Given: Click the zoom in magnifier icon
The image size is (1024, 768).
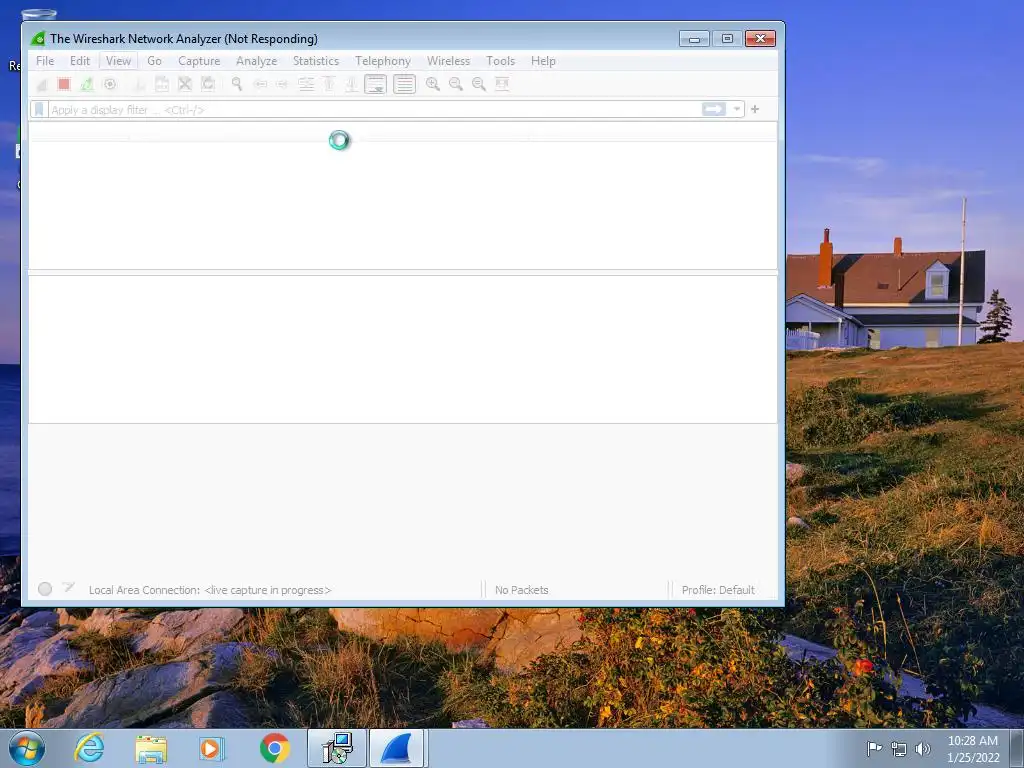Looking at the screenshot, I should (x=432, y=84).
